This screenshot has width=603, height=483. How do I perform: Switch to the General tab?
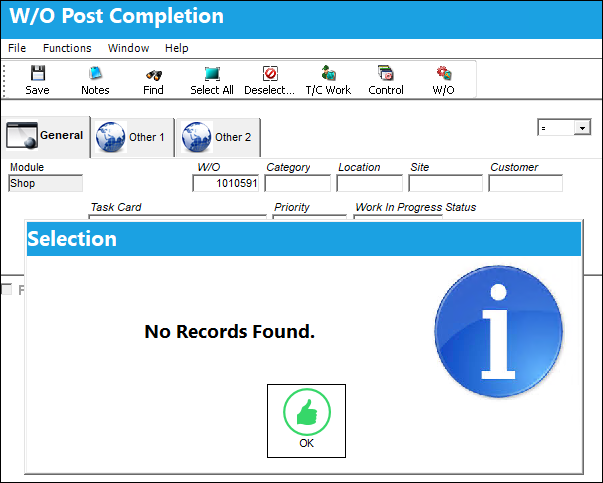(46, 136)
